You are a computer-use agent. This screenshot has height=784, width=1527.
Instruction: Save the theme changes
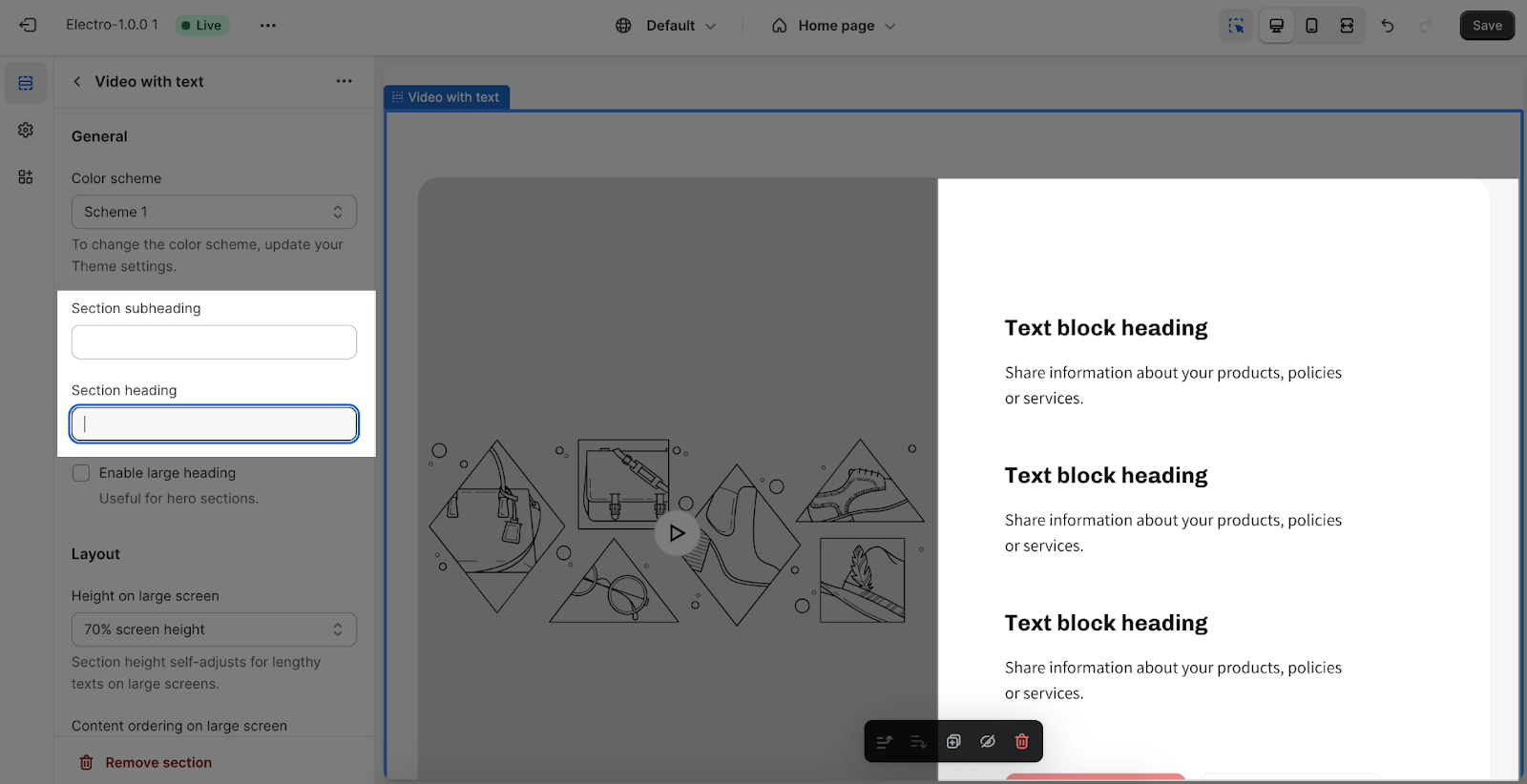[1487, 26]
